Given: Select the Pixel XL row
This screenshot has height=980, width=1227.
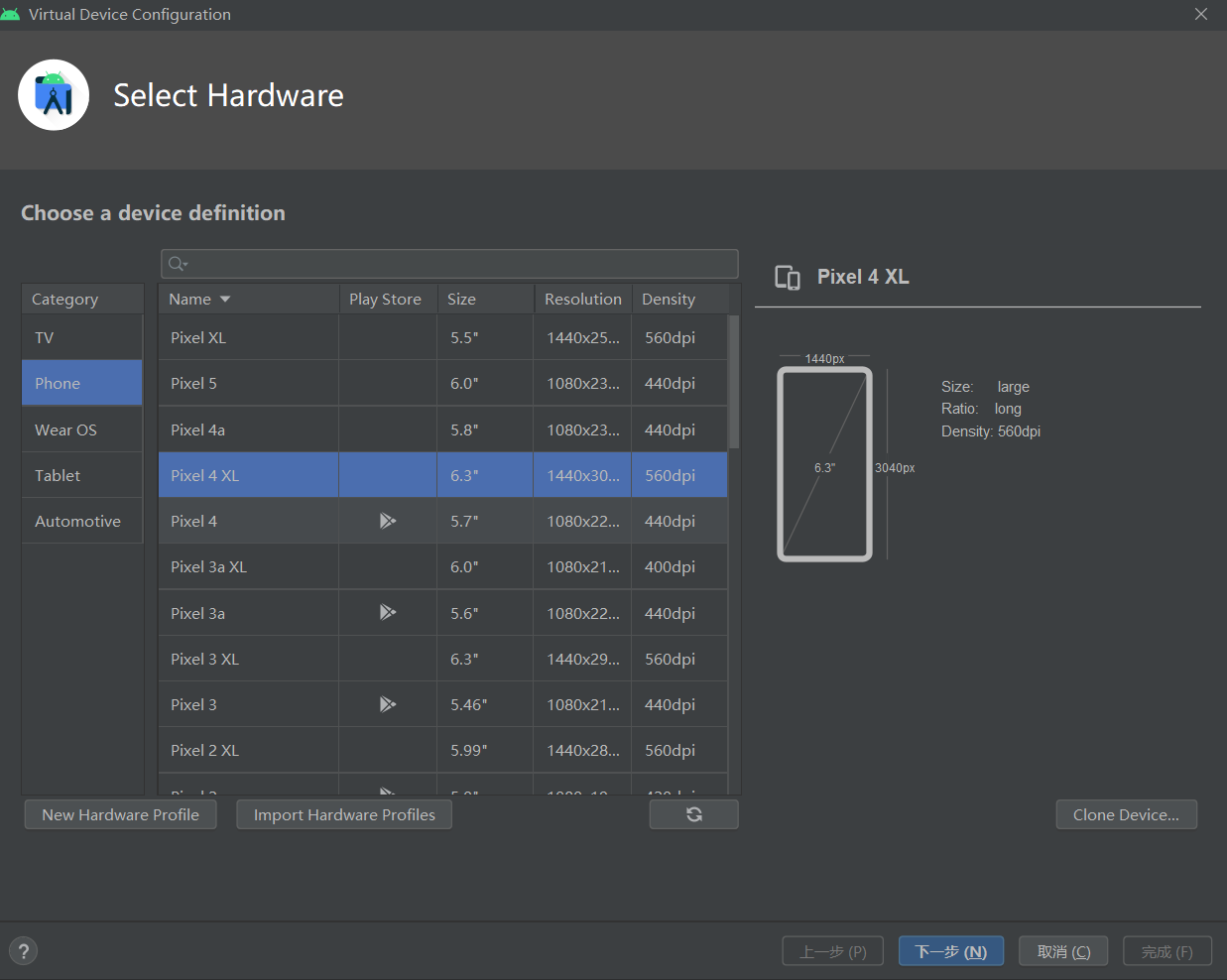Looking at the screenshot, I should tap(443, 338).
